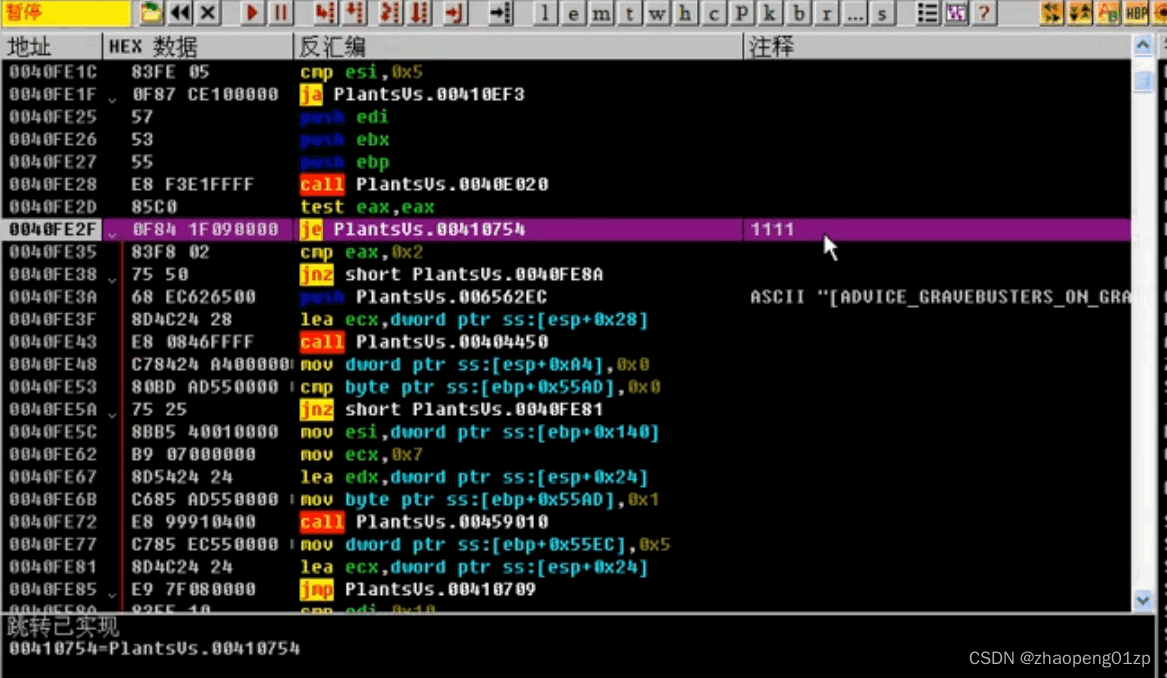Open Source with the 's' button
1167x678 pixels.
882,13
